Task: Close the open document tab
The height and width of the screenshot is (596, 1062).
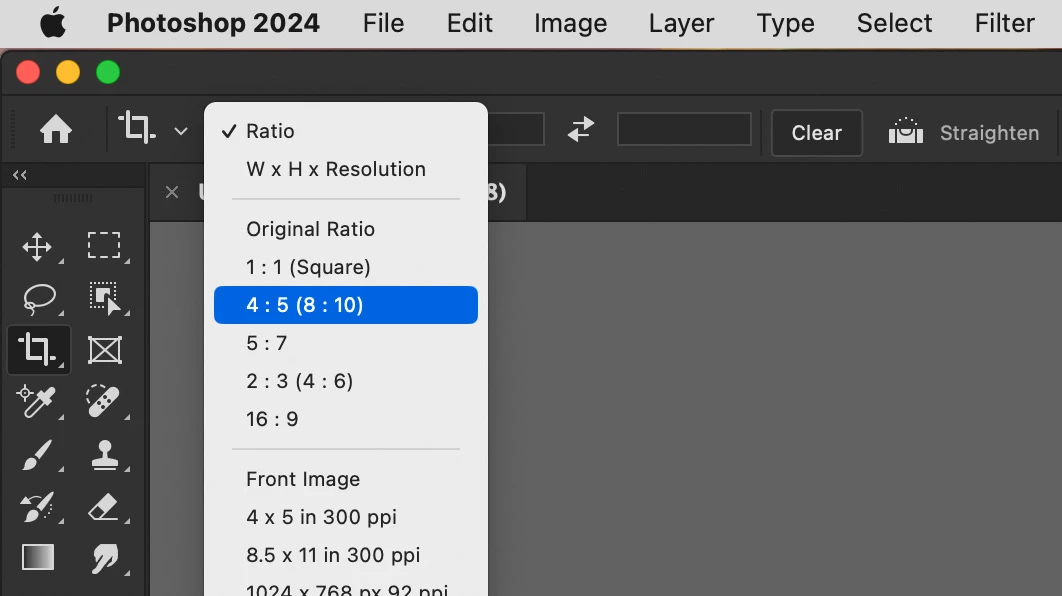Action: click(x=172, y=192)
